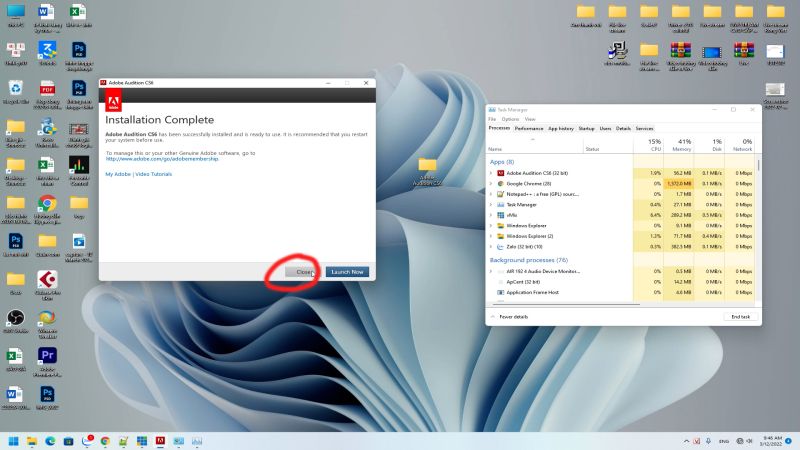Expand the Zalo process group
The height and width of the screenshot is (450, 800).
coord(490,245)
